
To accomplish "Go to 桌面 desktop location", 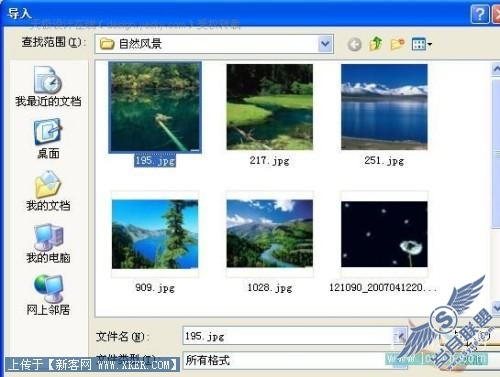I will [48, 139].
